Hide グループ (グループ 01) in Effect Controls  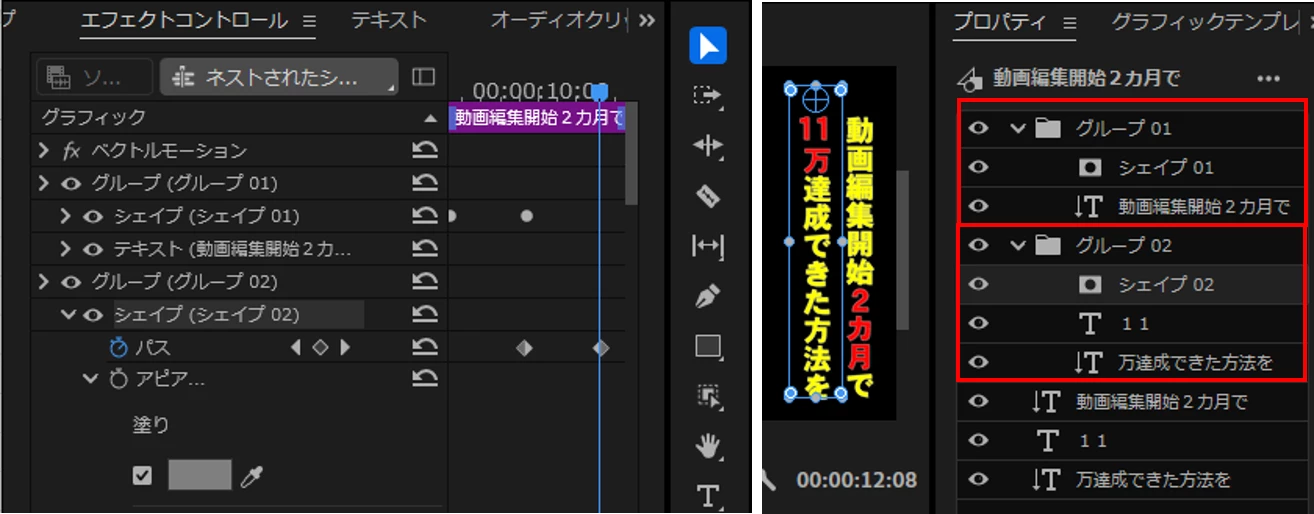pyautogui.click(x=71, y=184)
